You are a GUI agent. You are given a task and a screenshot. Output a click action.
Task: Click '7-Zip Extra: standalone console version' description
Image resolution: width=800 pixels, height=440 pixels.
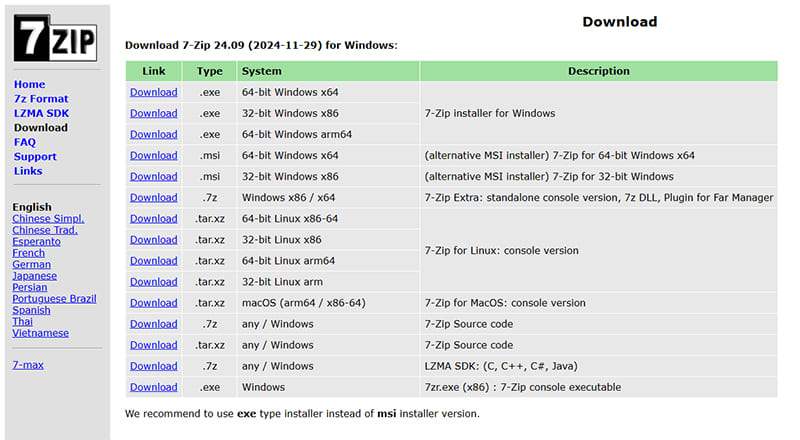[x=599, y=198]
